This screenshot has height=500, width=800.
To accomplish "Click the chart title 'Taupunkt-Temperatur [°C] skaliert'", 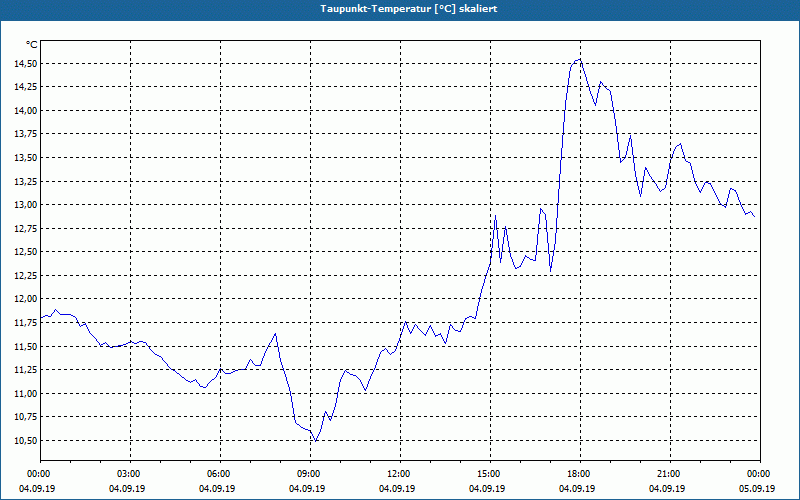I will tap(409, 9).
